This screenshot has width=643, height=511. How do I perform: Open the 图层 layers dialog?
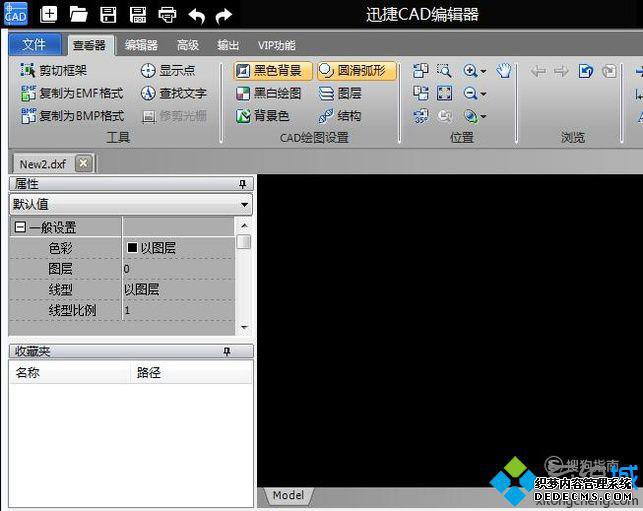[x=340, y=94]
